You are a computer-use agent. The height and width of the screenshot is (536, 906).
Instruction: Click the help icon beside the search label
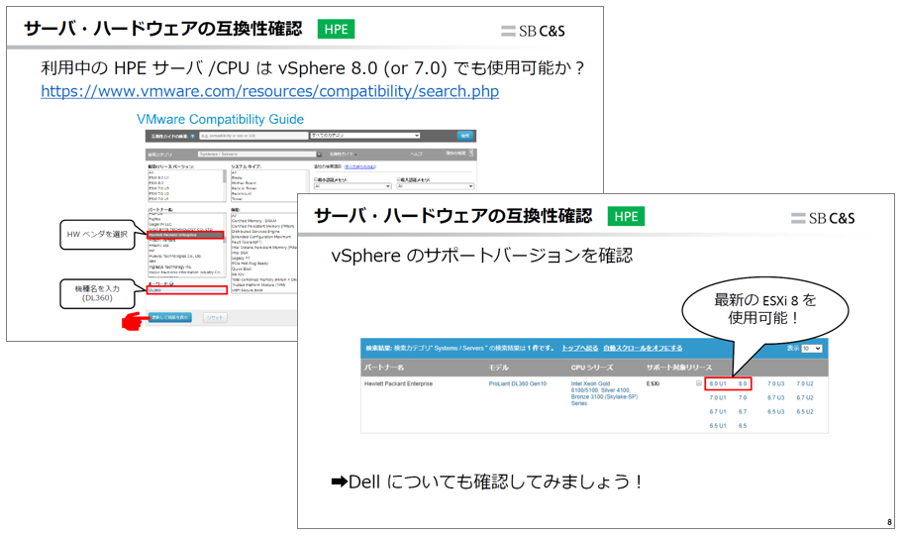point(192,136)
